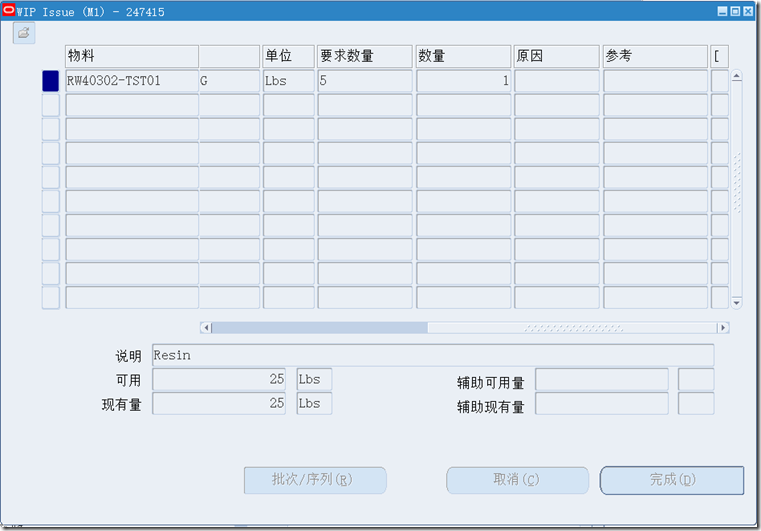
Task: Click the vertical scrollbar down arrow
Action: pos(737,302)
